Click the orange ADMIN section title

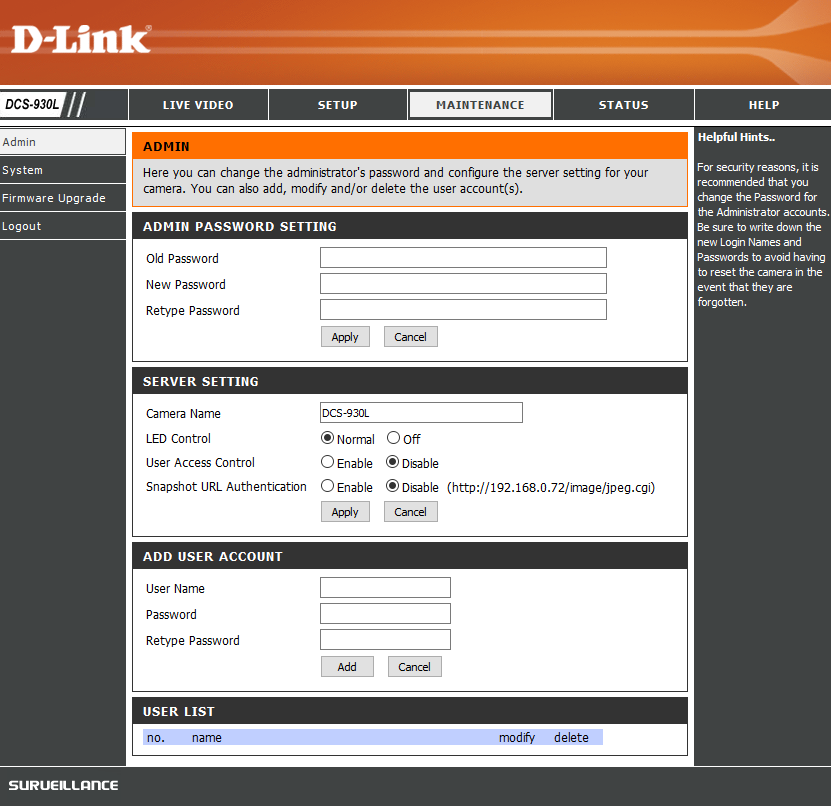[166, 147]
